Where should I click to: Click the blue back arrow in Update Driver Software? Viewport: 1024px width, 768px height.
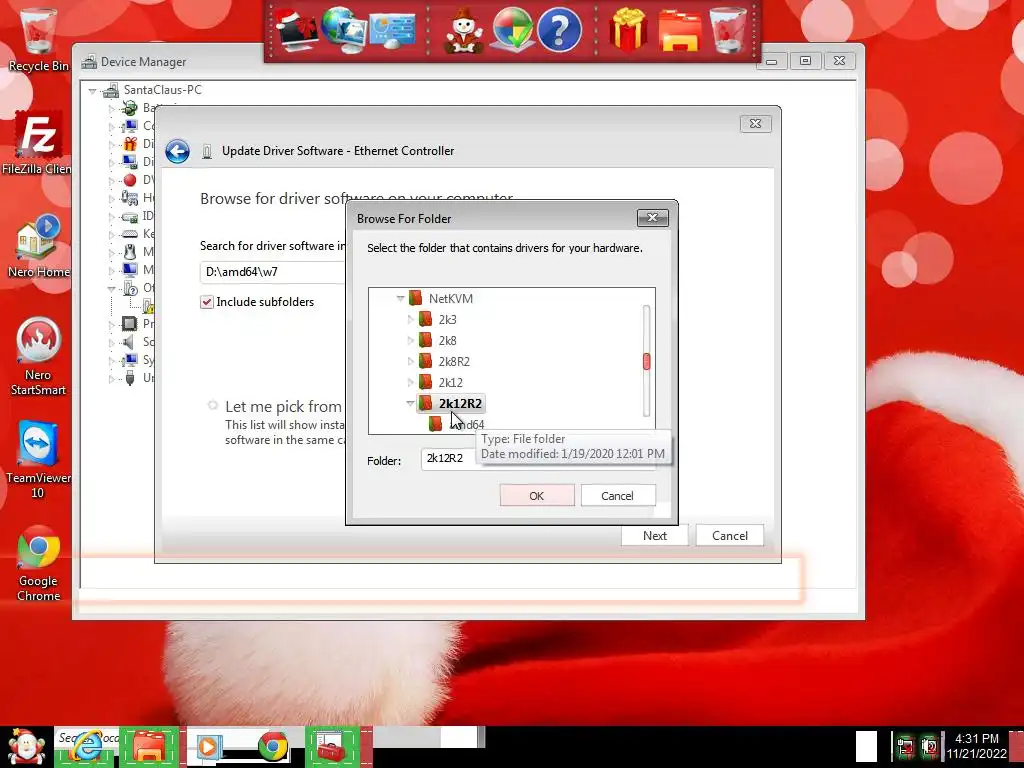click(x=177, y=151)
